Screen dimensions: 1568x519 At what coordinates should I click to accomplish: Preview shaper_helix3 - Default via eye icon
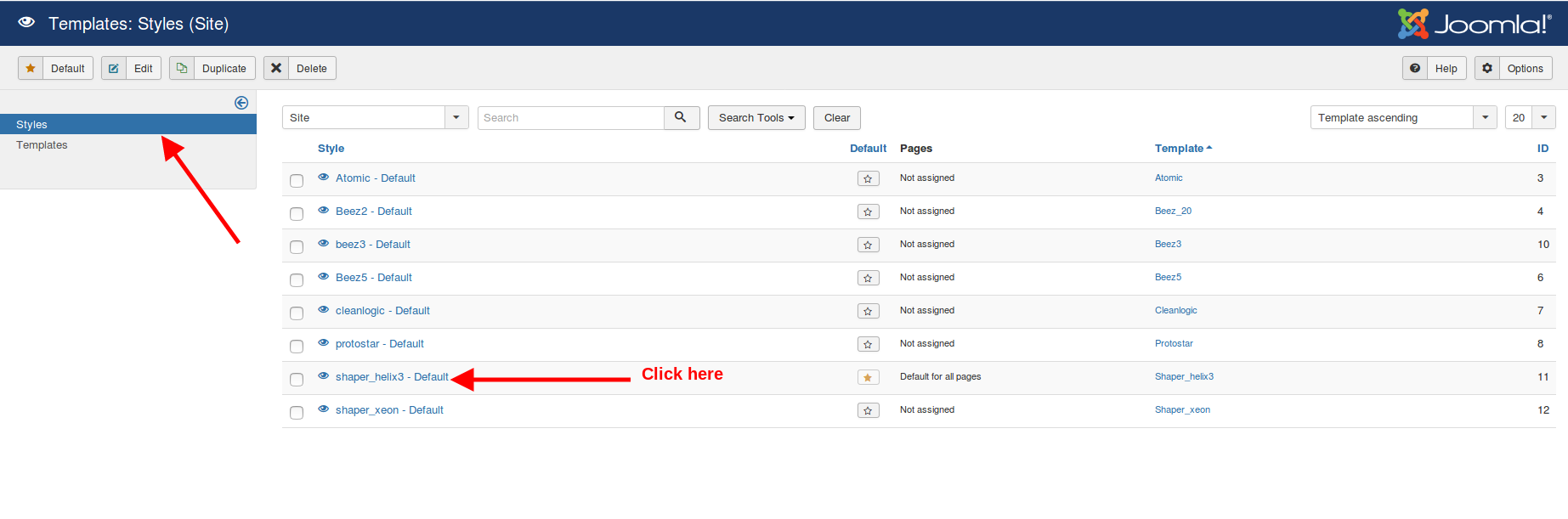coord(323,375)
